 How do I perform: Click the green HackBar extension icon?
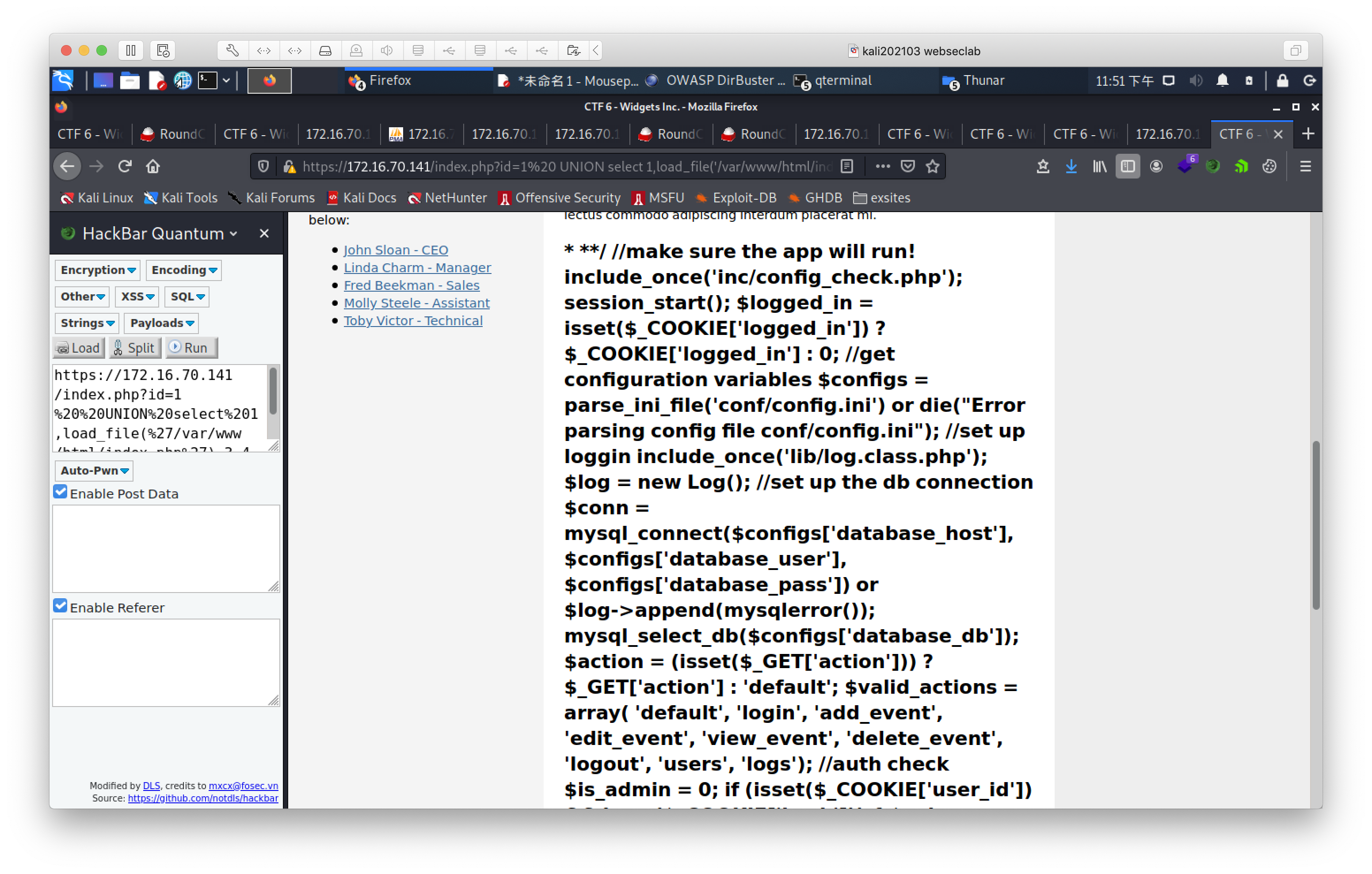[1213, 167]
